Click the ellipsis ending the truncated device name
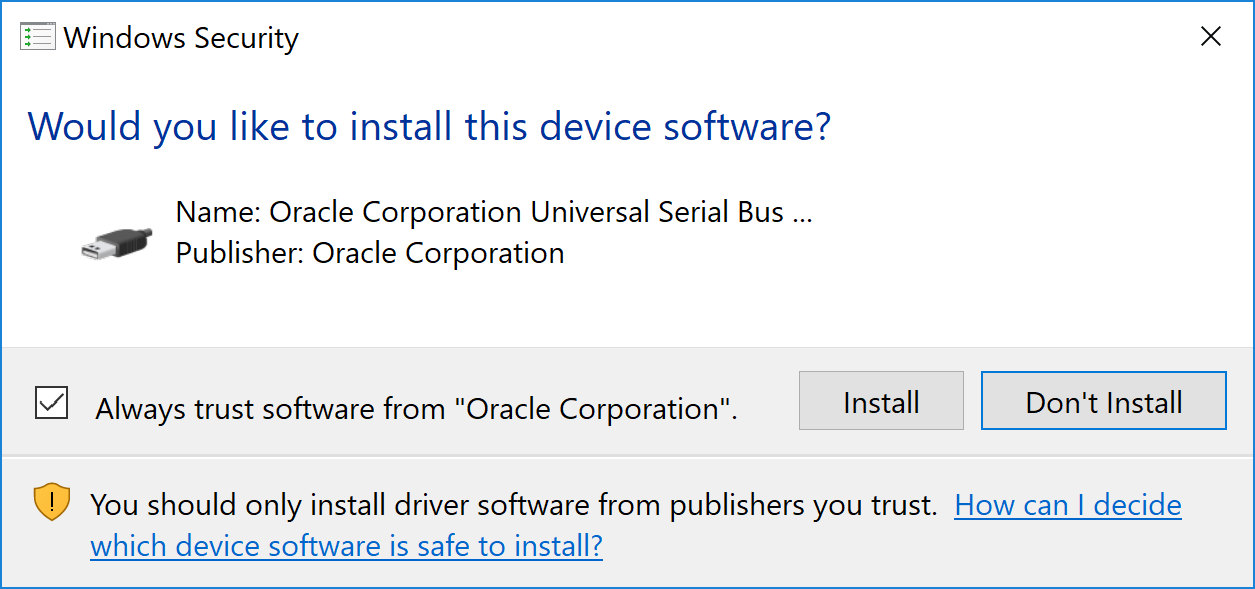 tap(802, 214)
